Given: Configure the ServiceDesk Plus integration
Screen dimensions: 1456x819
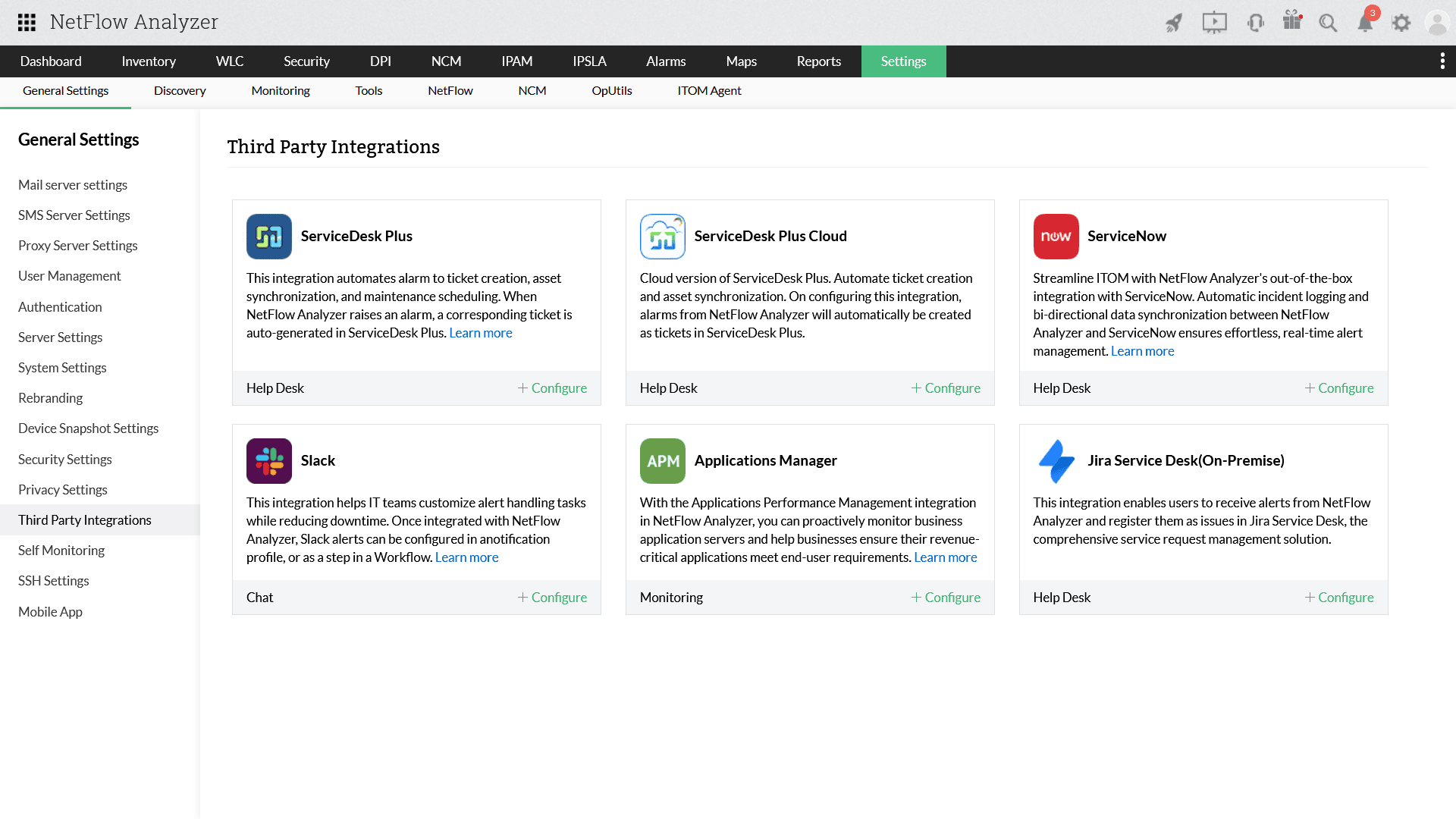Looking at the screenshot, I should (x=552, y=388).
